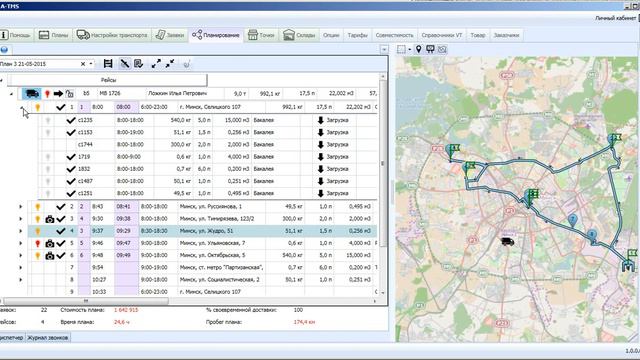
Task: Click the checklist document toolbar icon
Action: [139, 64]
